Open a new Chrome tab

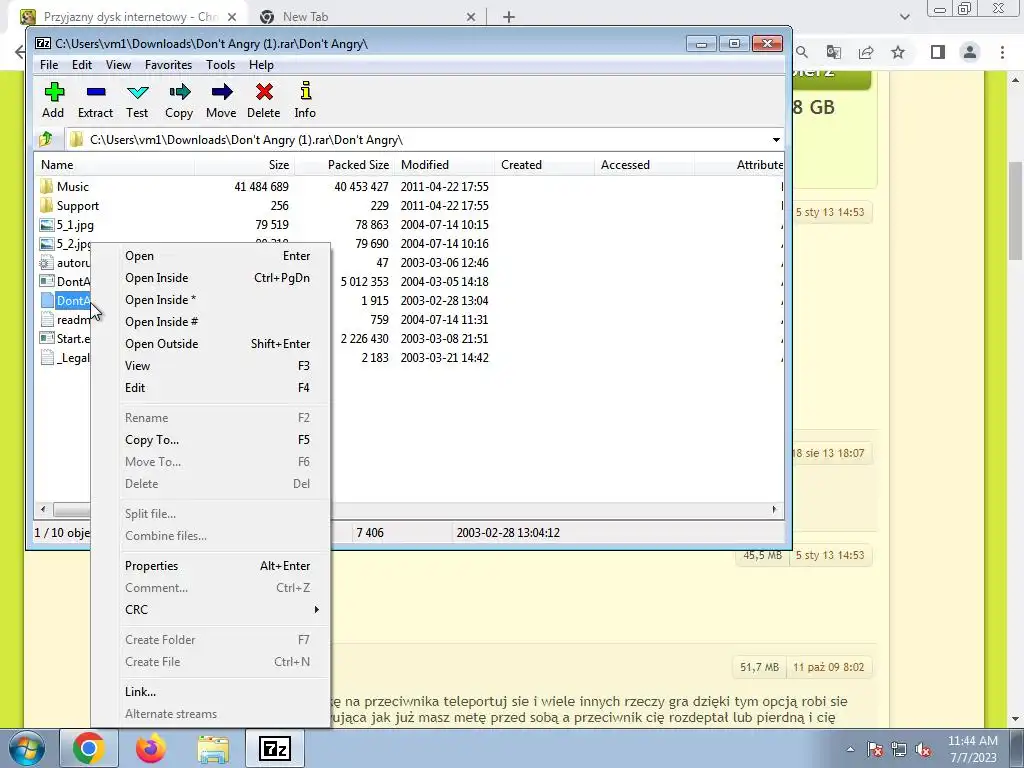click(x=509, y=17)
